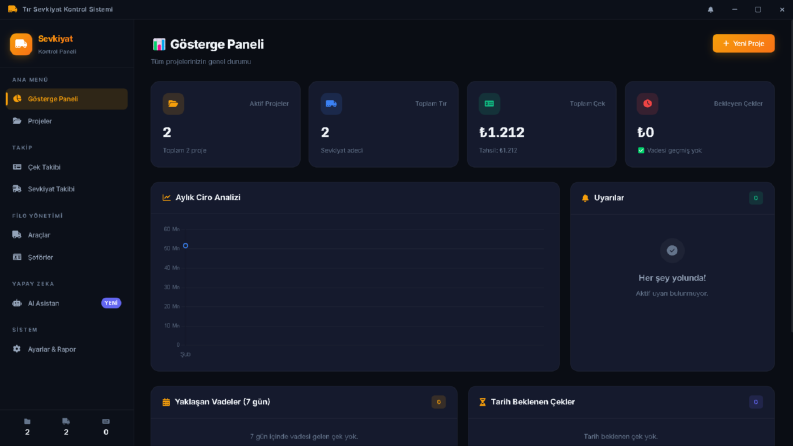Navigate to Araçlar section
Screen dimensions: 793x446
pyautogui.click(x=67, y=235)
